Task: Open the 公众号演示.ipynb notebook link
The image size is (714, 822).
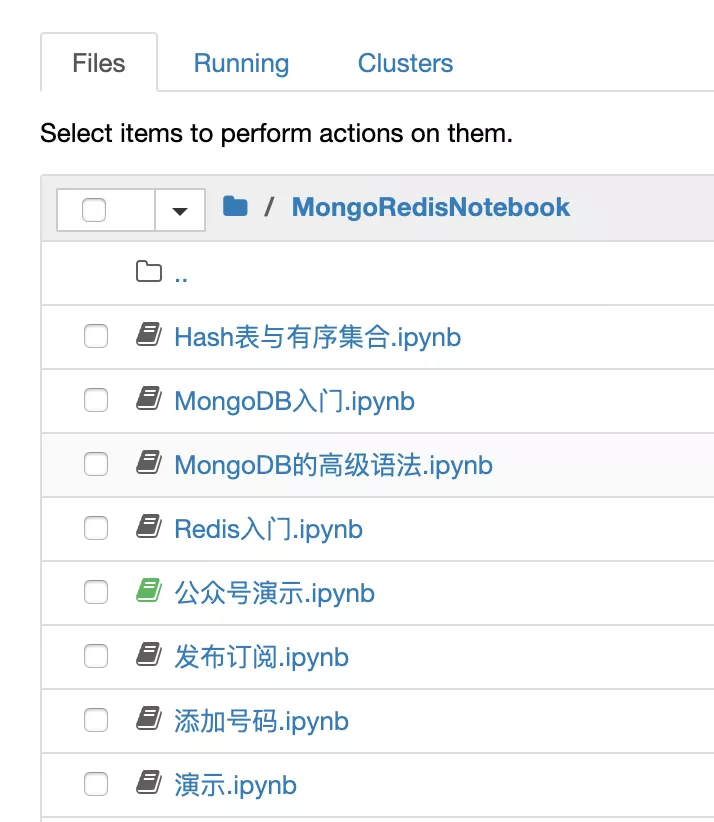Action: [274, 593]
